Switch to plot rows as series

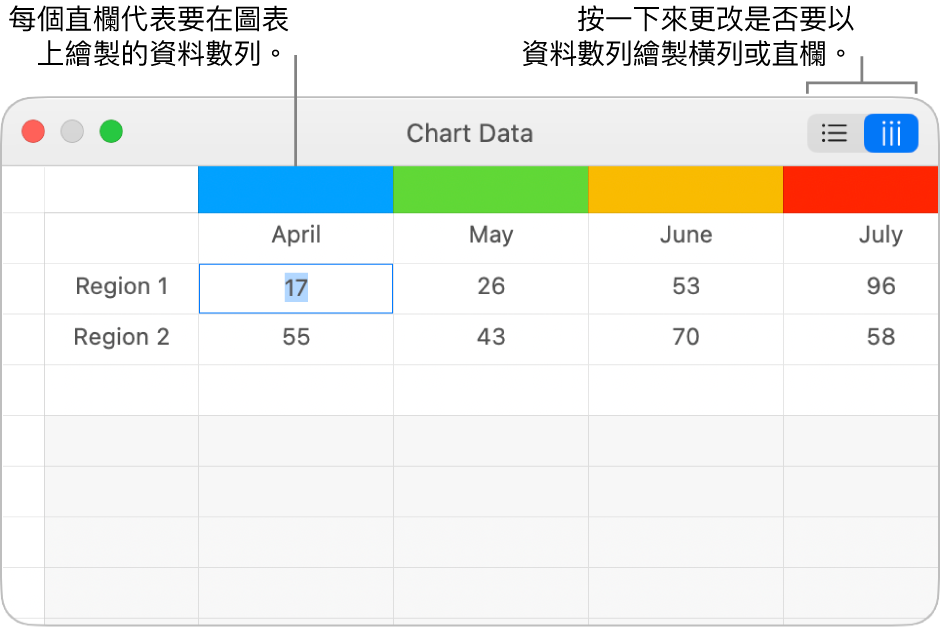pyautogui.click(x=835, y=133)
